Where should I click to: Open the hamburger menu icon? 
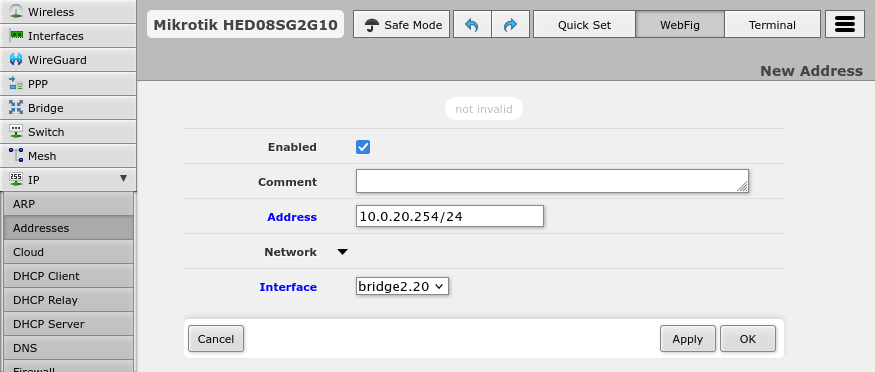coord(845,25)
